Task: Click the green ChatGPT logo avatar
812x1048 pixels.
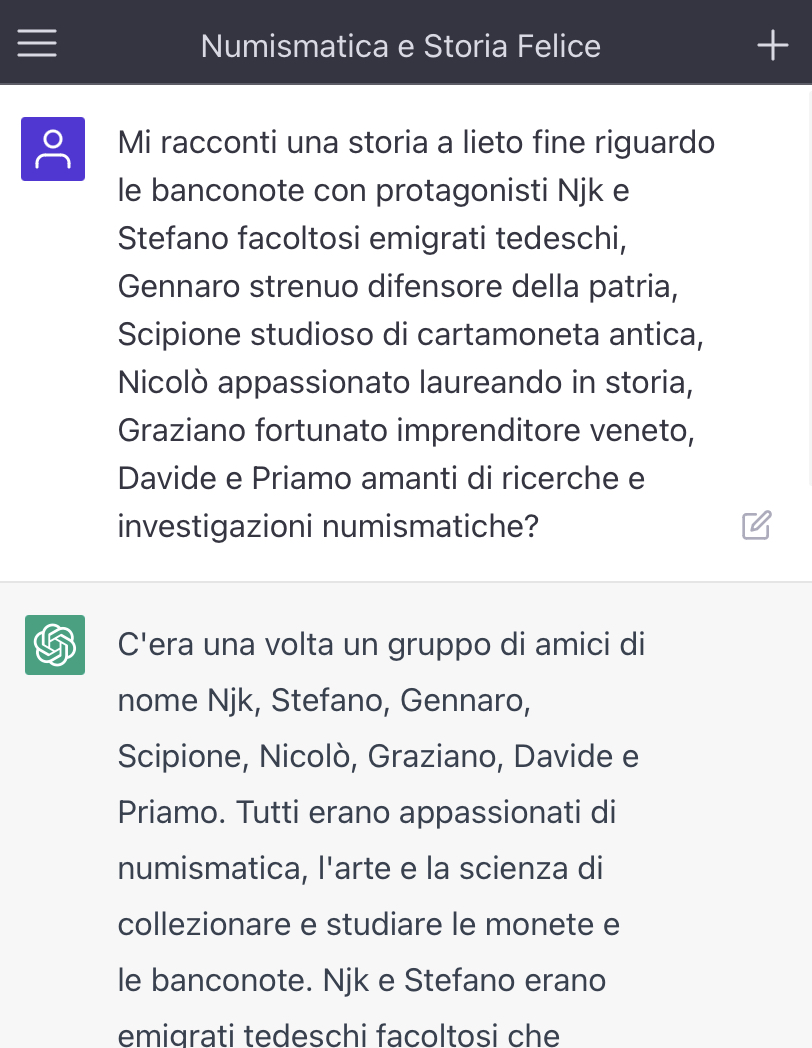Action: pos(55,645)
